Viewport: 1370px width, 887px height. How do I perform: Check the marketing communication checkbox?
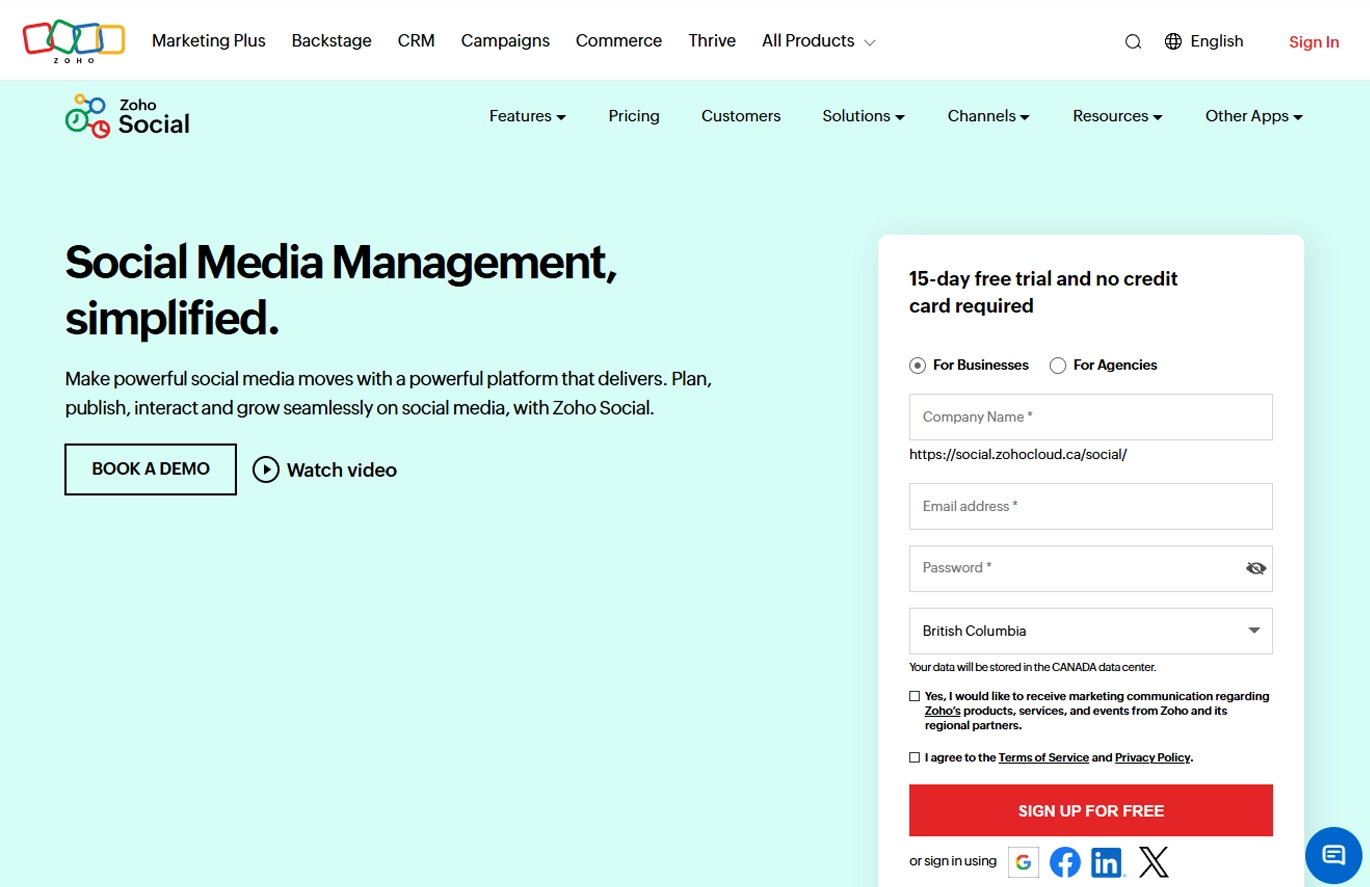pos(914,696)
